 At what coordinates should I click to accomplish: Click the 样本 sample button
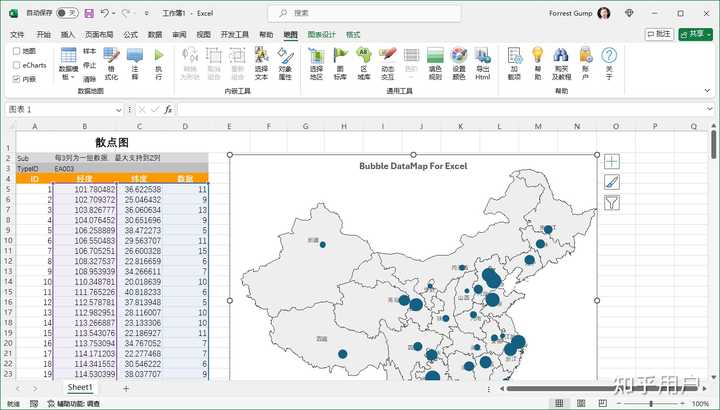click(x=90, y=51)
